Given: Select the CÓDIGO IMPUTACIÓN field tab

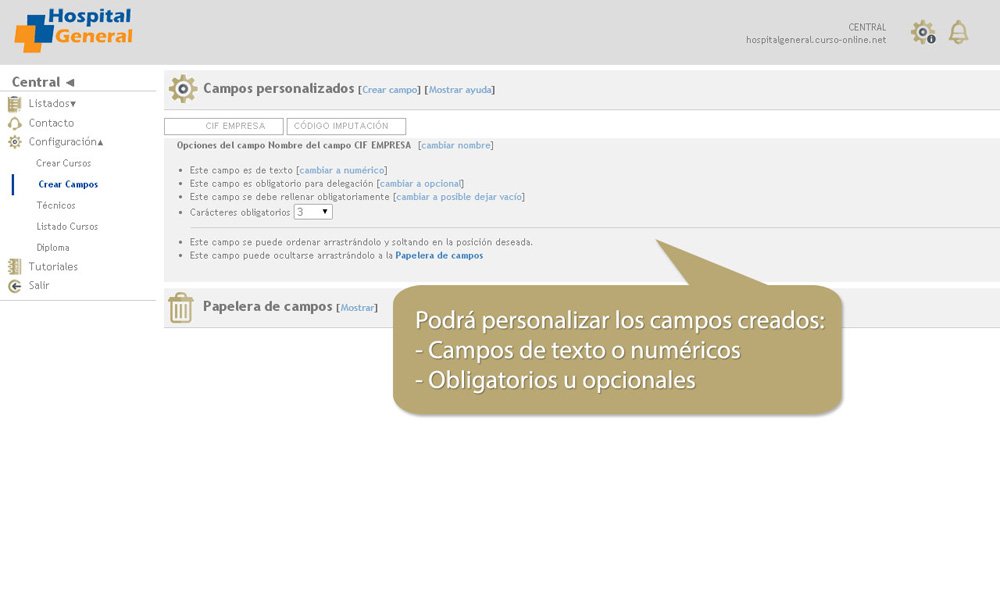Looking at the screenshot, I should 346,126.
